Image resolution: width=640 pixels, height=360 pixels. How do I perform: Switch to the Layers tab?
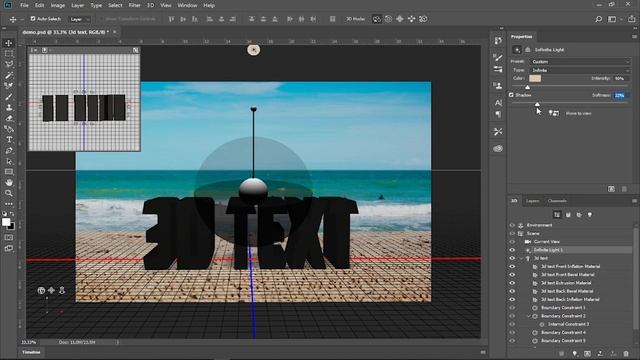pyautogui.click(x=532, y=201)
